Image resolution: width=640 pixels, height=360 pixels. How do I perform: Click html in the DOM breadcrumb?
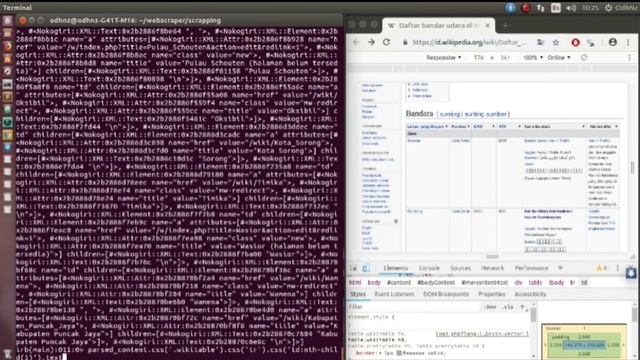pos(355,282)
